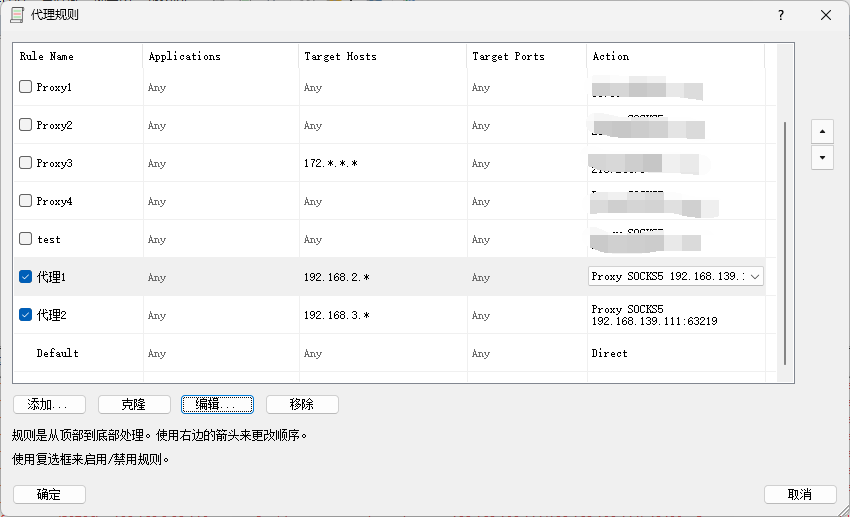Click the Applications column header

(221, 56)
